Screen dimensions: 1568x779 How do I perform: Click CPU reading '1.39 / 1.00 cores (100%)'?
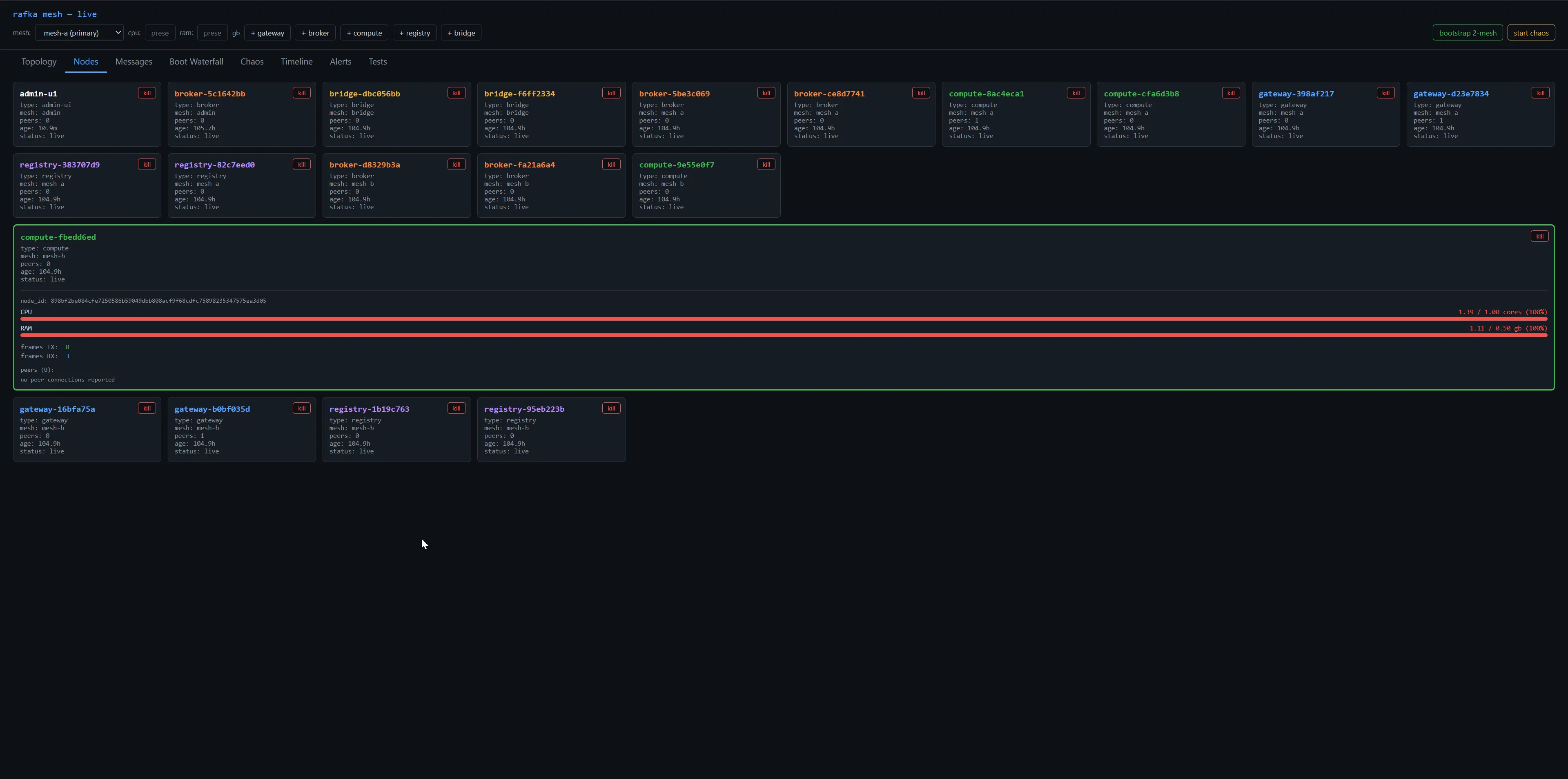click(1502, 312)
